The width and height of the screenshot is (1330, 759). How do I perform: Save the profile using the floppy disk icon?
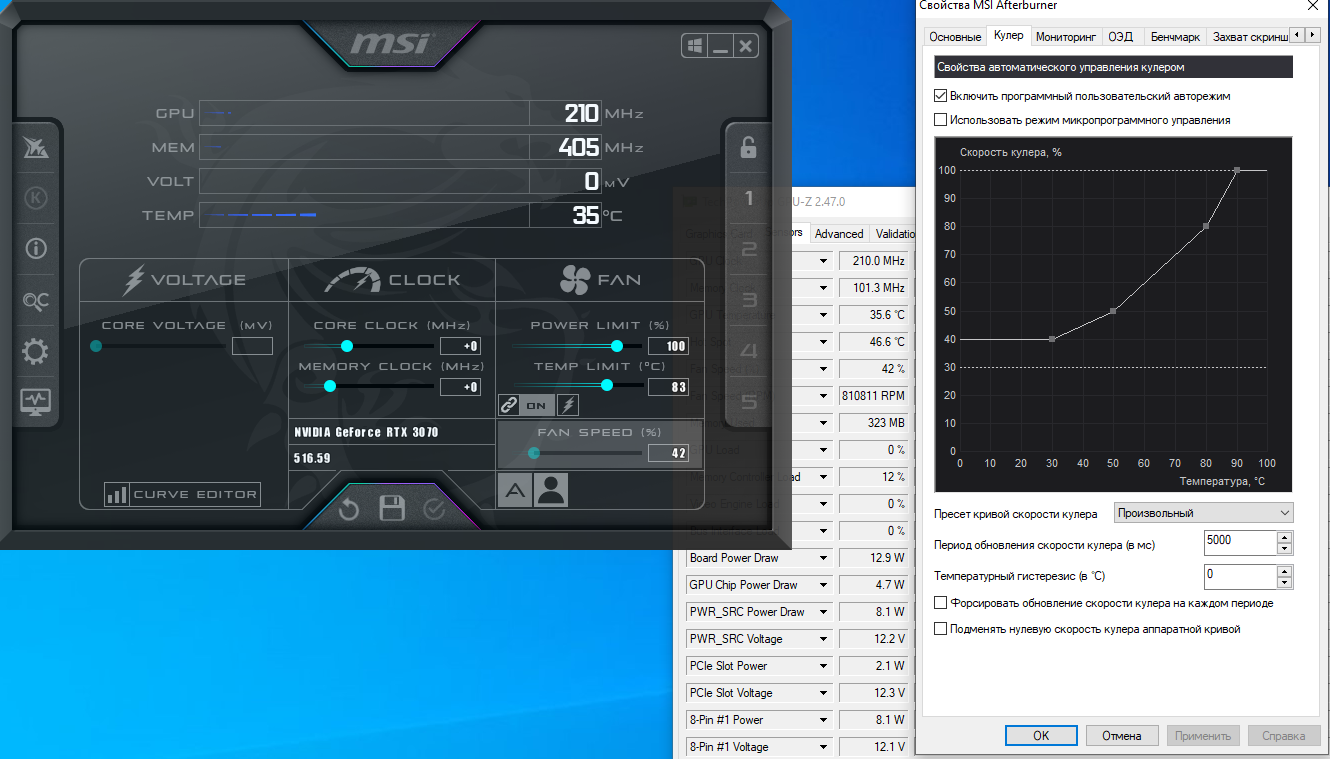(392, 509)
